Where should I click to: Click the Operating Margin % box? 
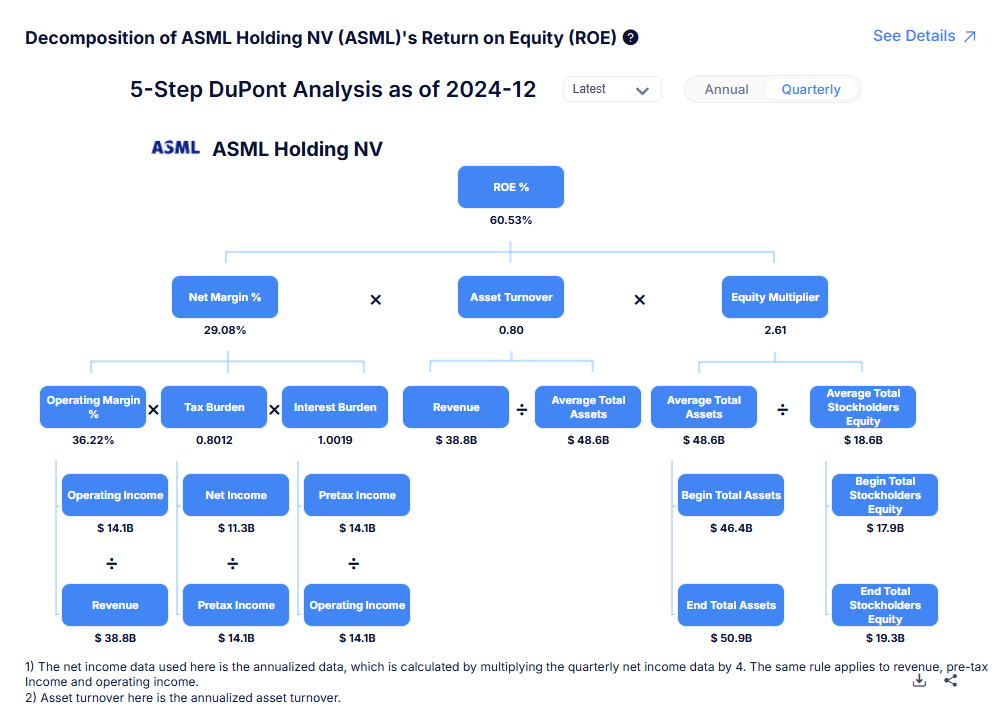click(93, 407)
